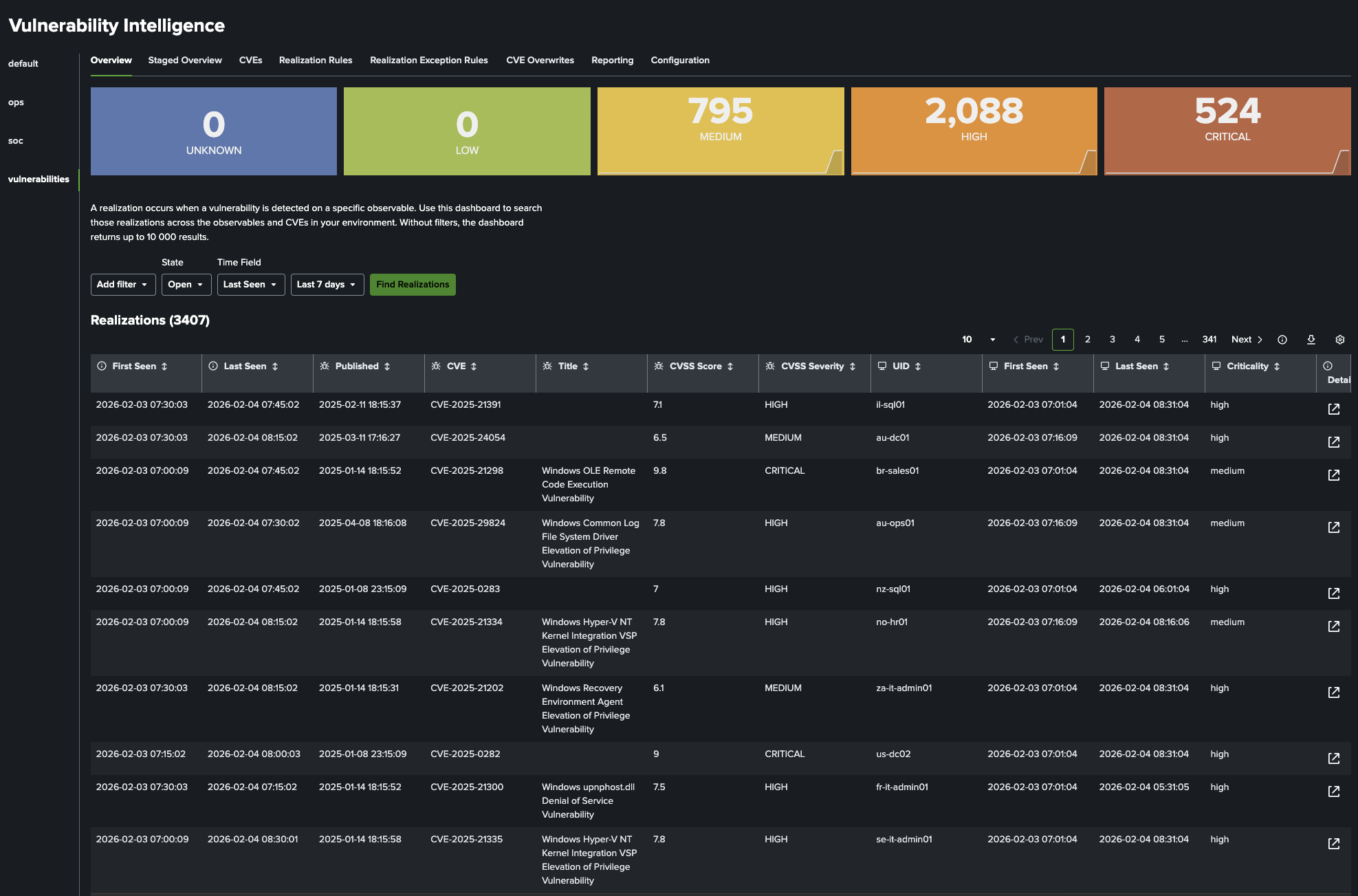
Task: Switch to the Reporting tab
Action: pos(612,60)
